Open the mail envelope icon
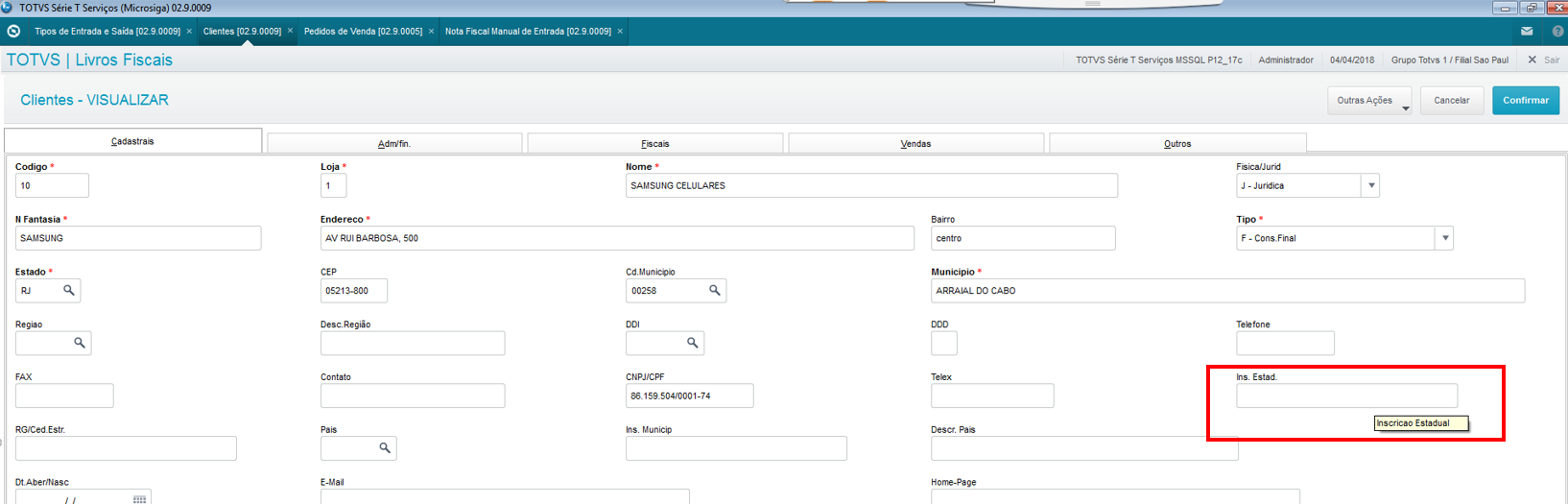1568x504 pixels. (1527, 32)
